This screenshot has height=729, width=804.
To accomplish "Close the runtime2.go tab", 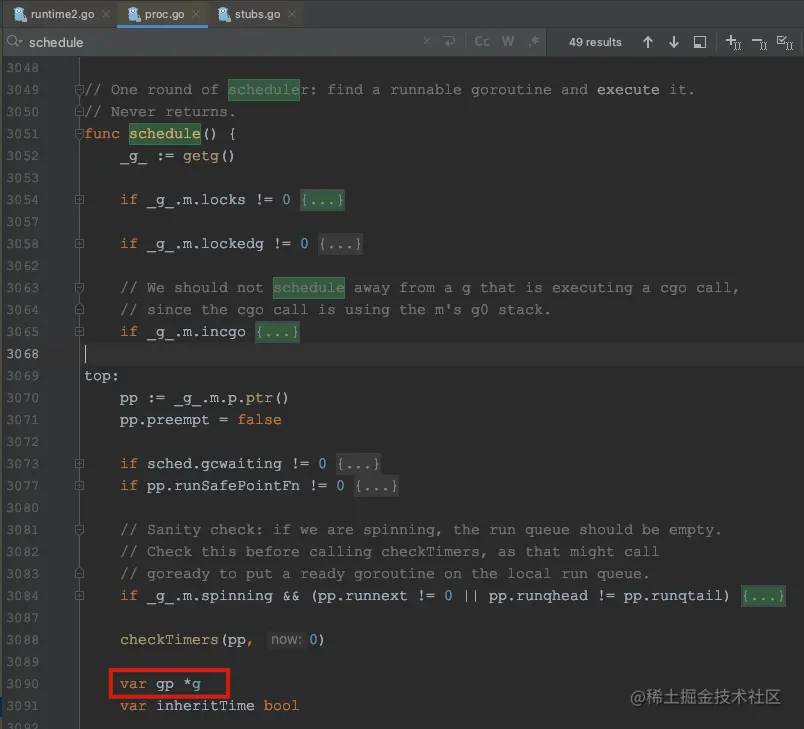I will coord(106,14).
